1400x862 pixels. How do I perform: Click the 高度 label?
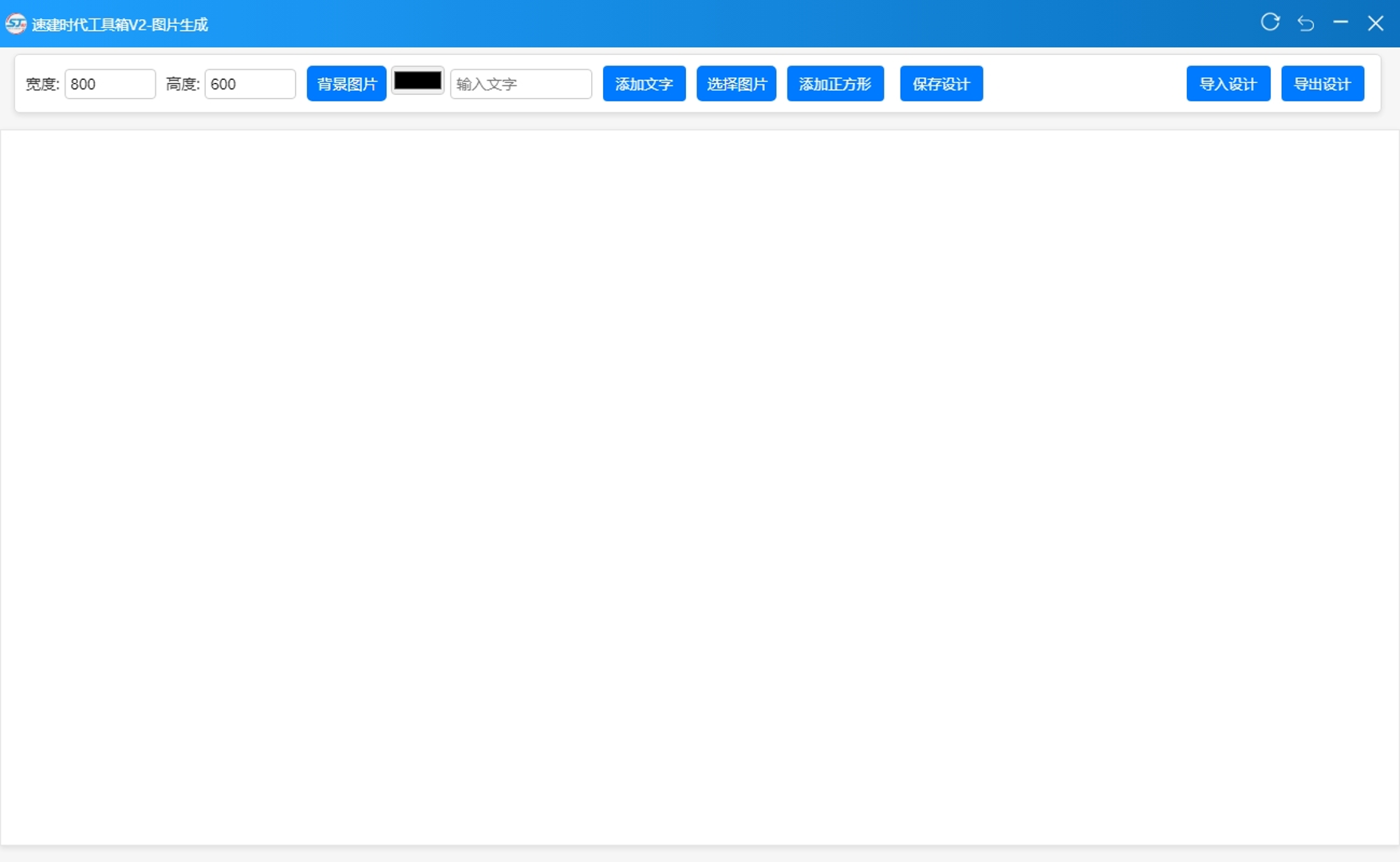pyautogui.click(x=183, y=85)
